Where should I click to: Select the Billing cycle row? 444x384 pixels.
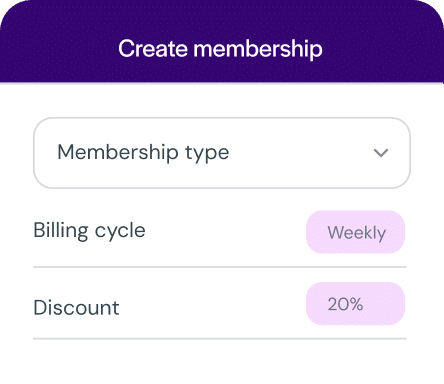[220, 232]
